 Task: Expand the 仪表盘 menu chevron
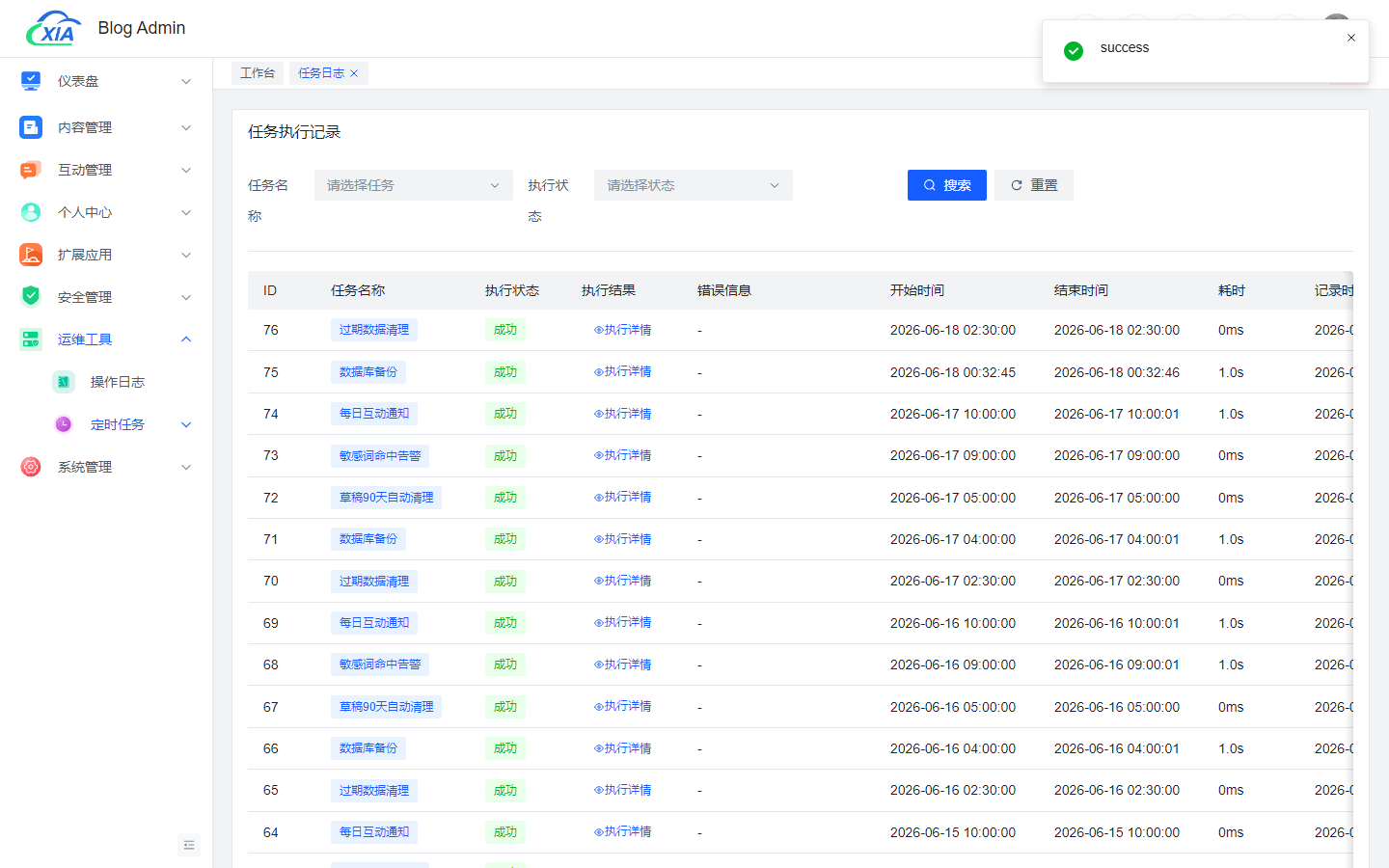click(186, 81)
